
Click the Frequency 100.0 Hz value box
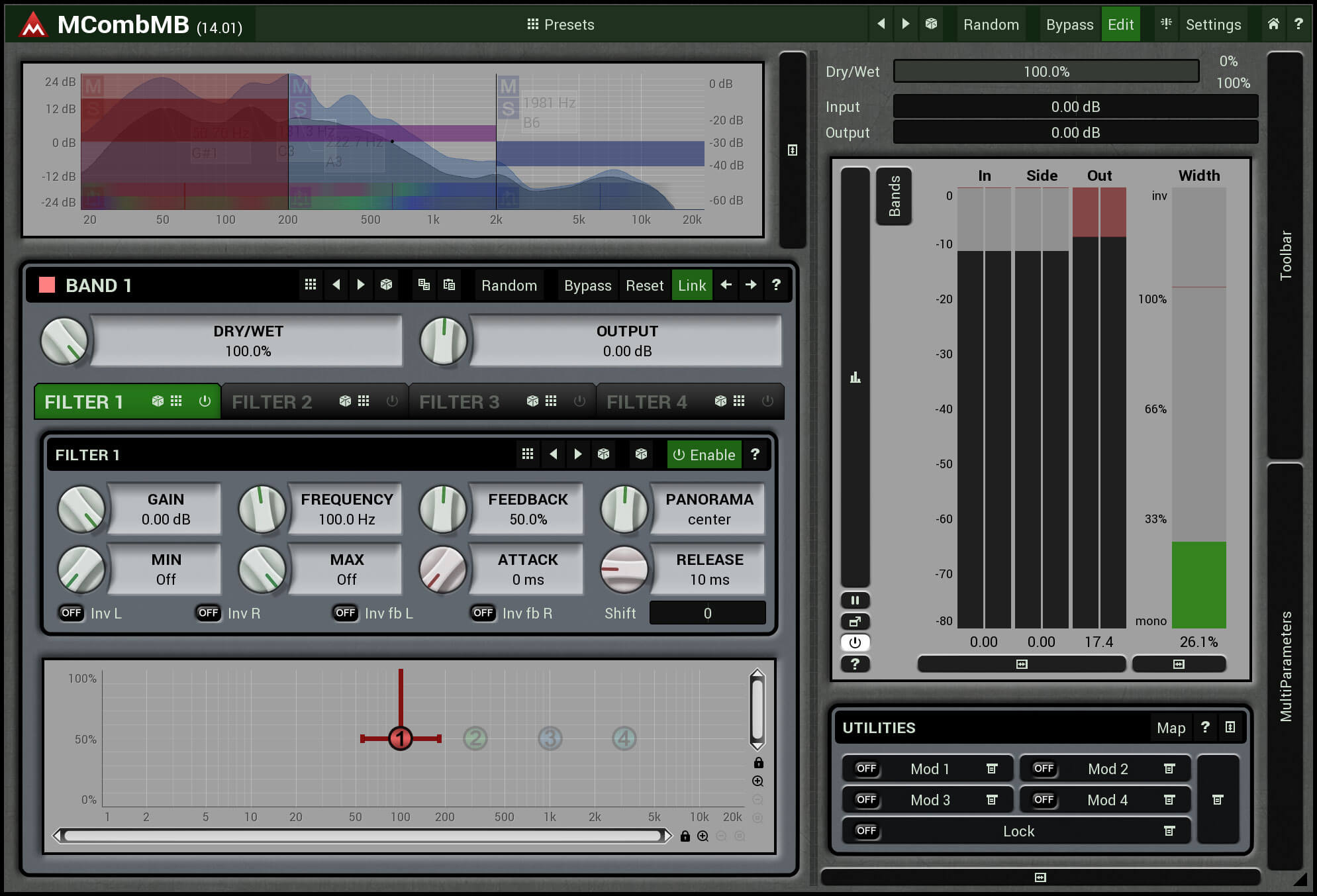pos(347,509)
